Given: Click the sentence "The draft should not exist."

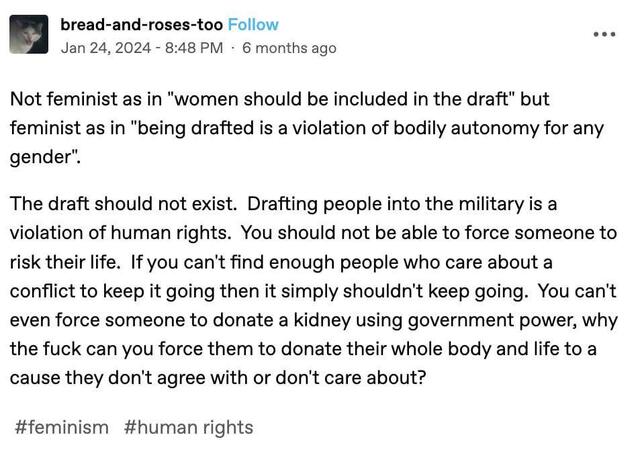Looking at the screenshot, I should (x=123, y=204).
